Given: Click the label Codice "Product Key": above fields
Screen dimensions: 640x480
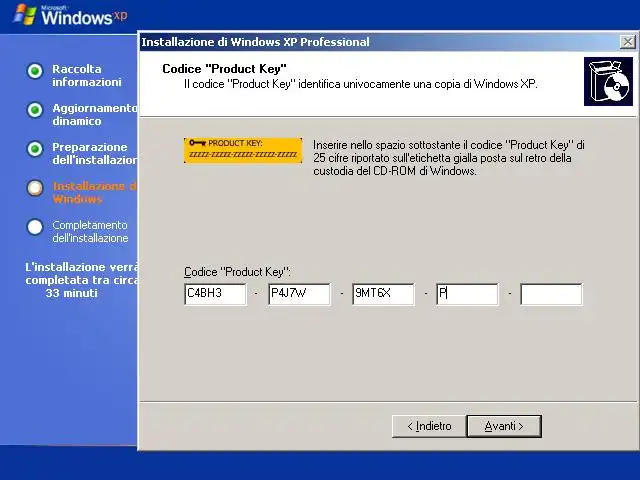Looking at the screenshot, I should pos(237,272).
